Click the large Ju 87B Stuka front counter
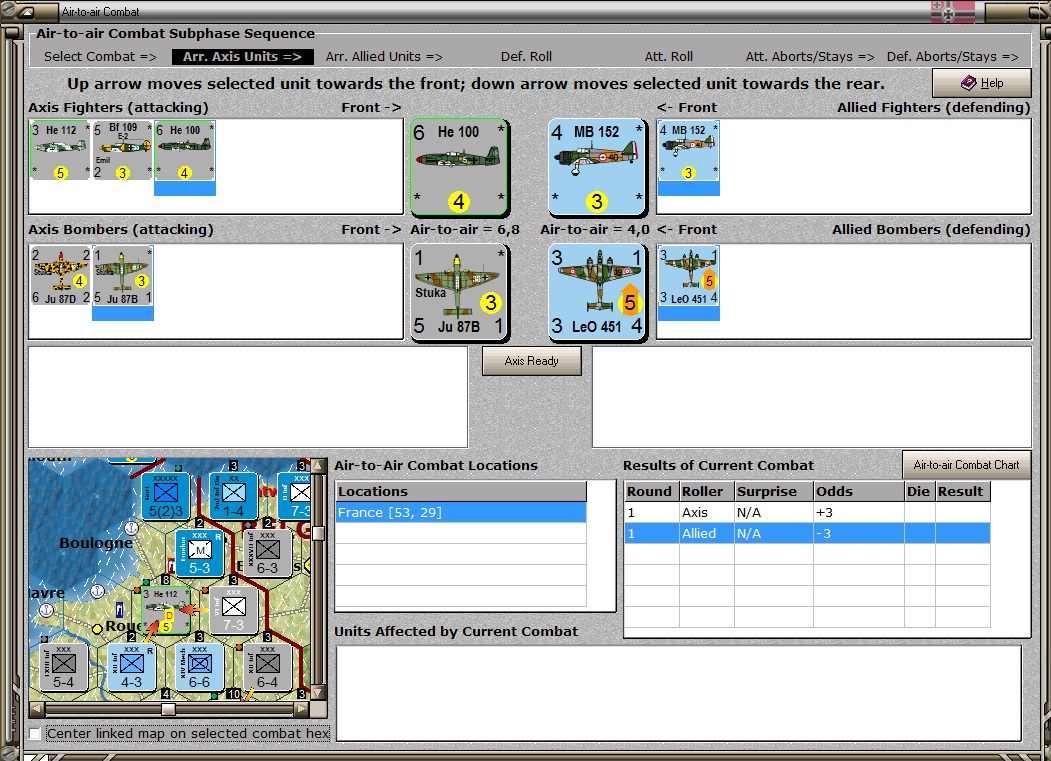This screenshot has width=1051, height=761. [459, 292]
